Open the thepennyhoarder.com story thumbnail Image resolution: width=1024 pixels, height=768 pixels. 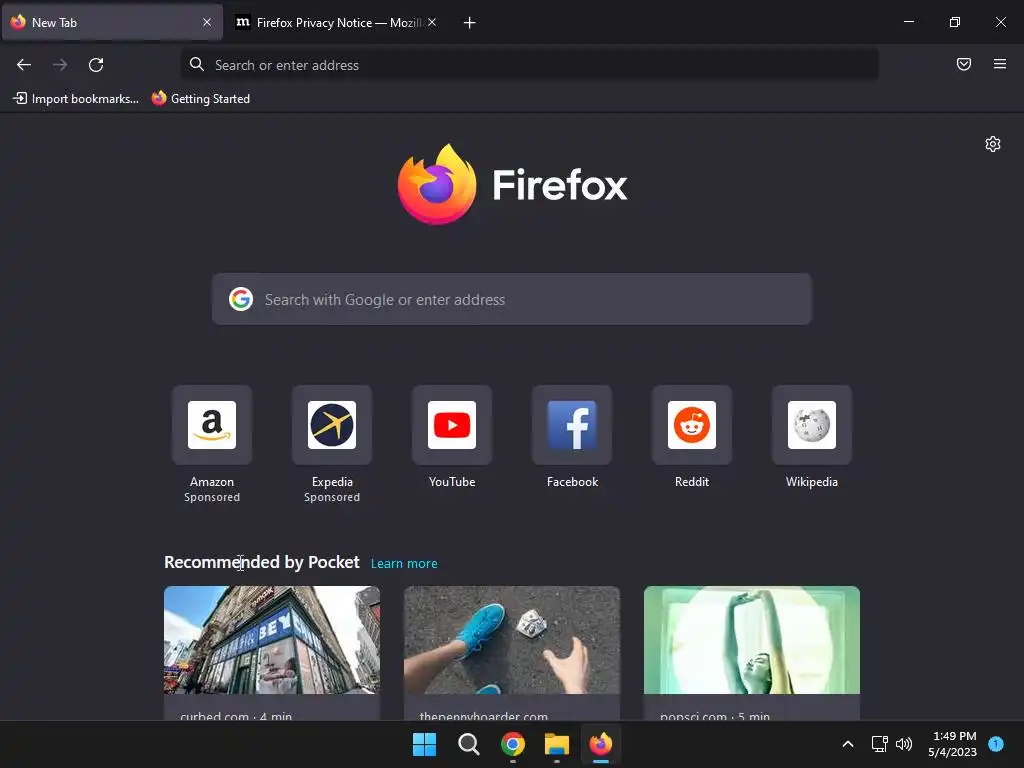[x=512, y=640]
